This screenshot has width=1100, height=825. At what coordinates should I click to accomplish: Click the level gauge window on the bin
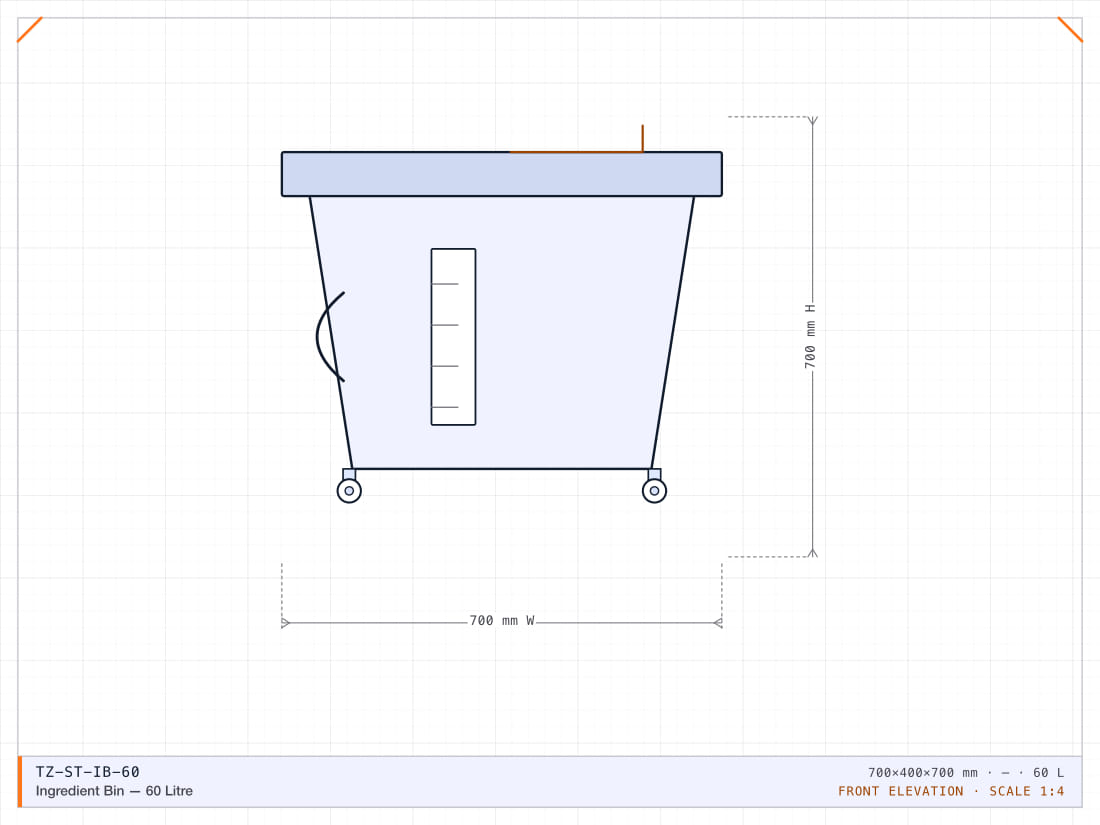(453, 337)
